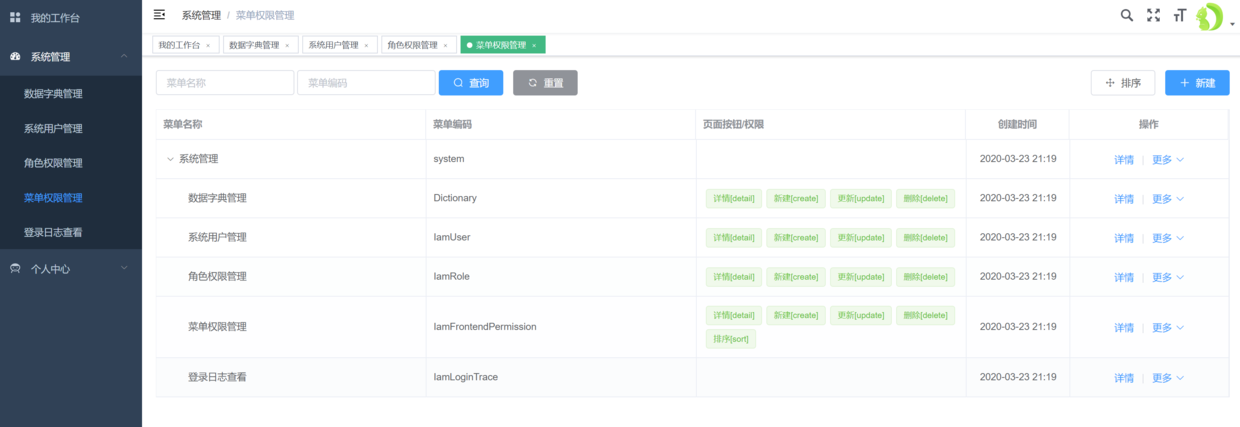Open 系统用户管理 in the sidebar
The image size is (1240, 427).
click(x=71, y=128)
